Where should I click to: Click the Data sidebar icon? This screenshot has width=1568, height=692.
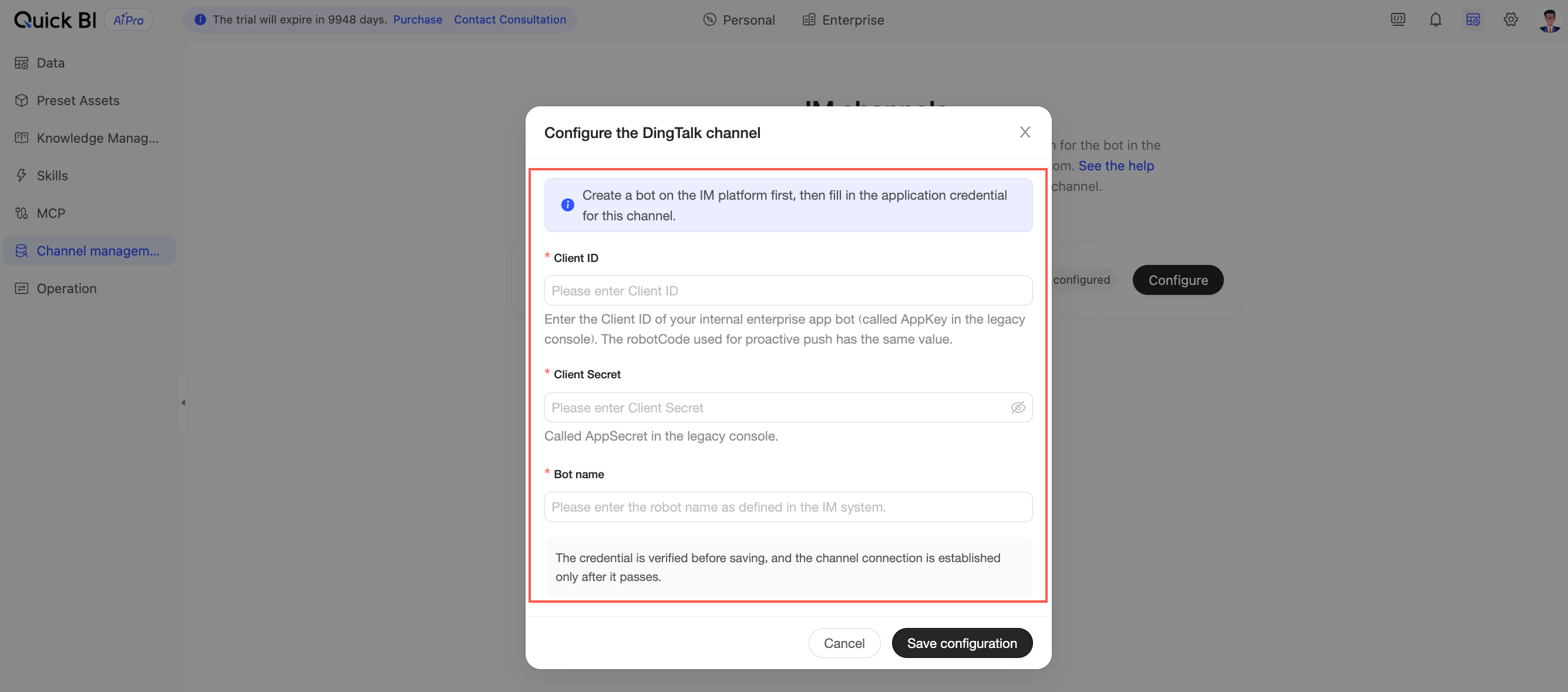tap(22, 63)
